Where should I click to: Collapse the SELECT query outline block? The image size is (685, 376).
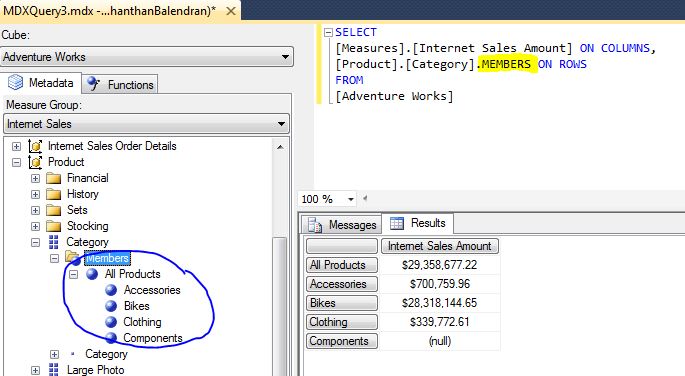[x=328, y=32]
